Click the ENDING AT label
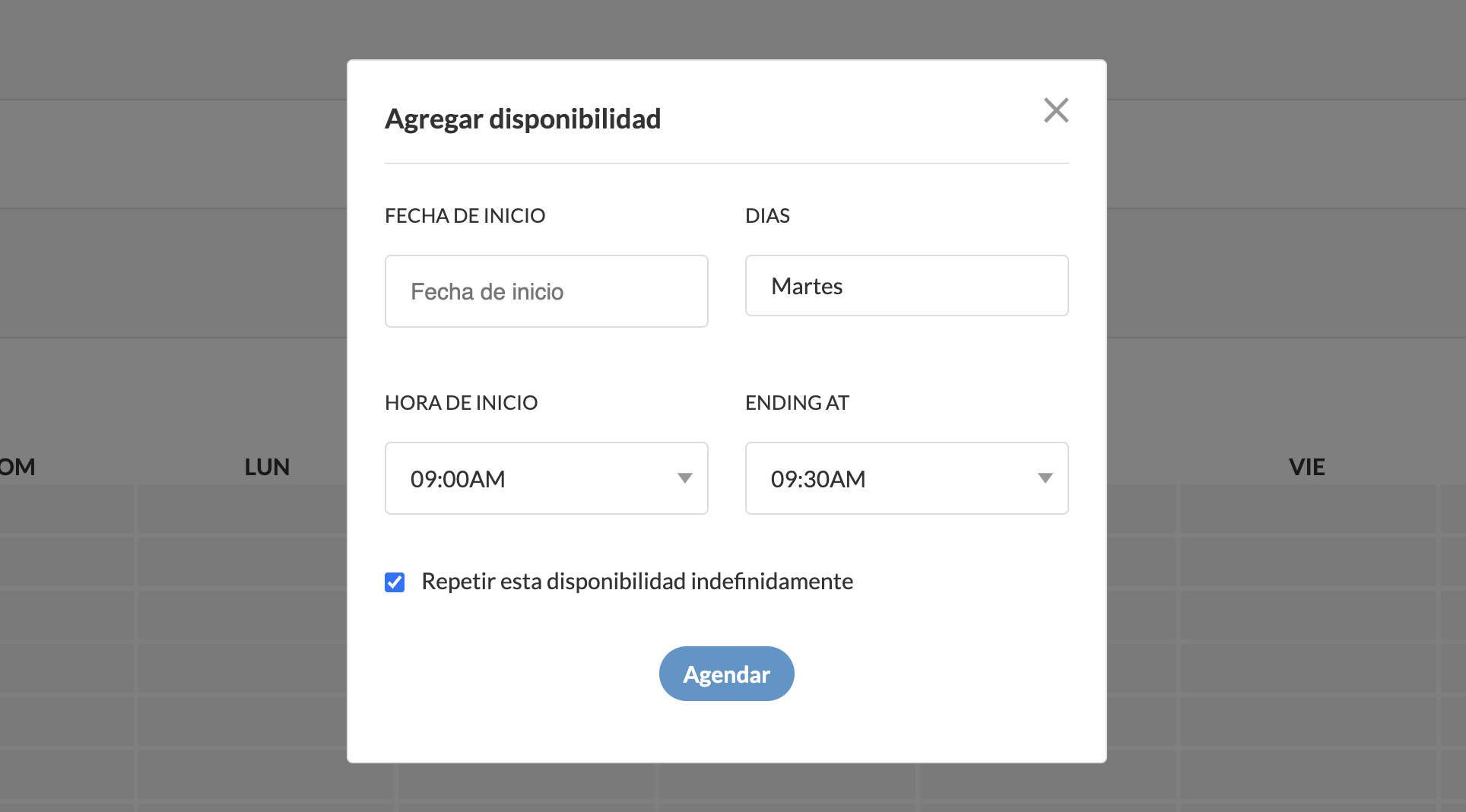 coord(797,403)
